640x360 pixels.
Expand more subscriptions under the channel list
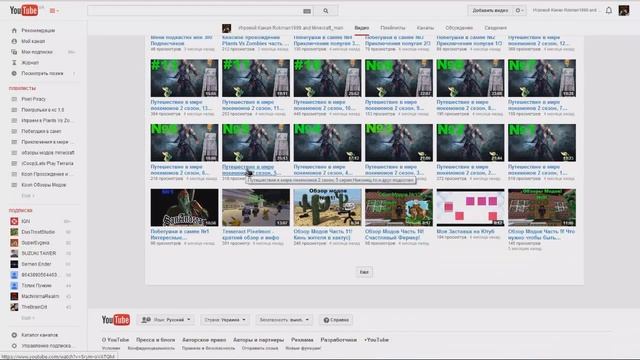pos(27,318)
